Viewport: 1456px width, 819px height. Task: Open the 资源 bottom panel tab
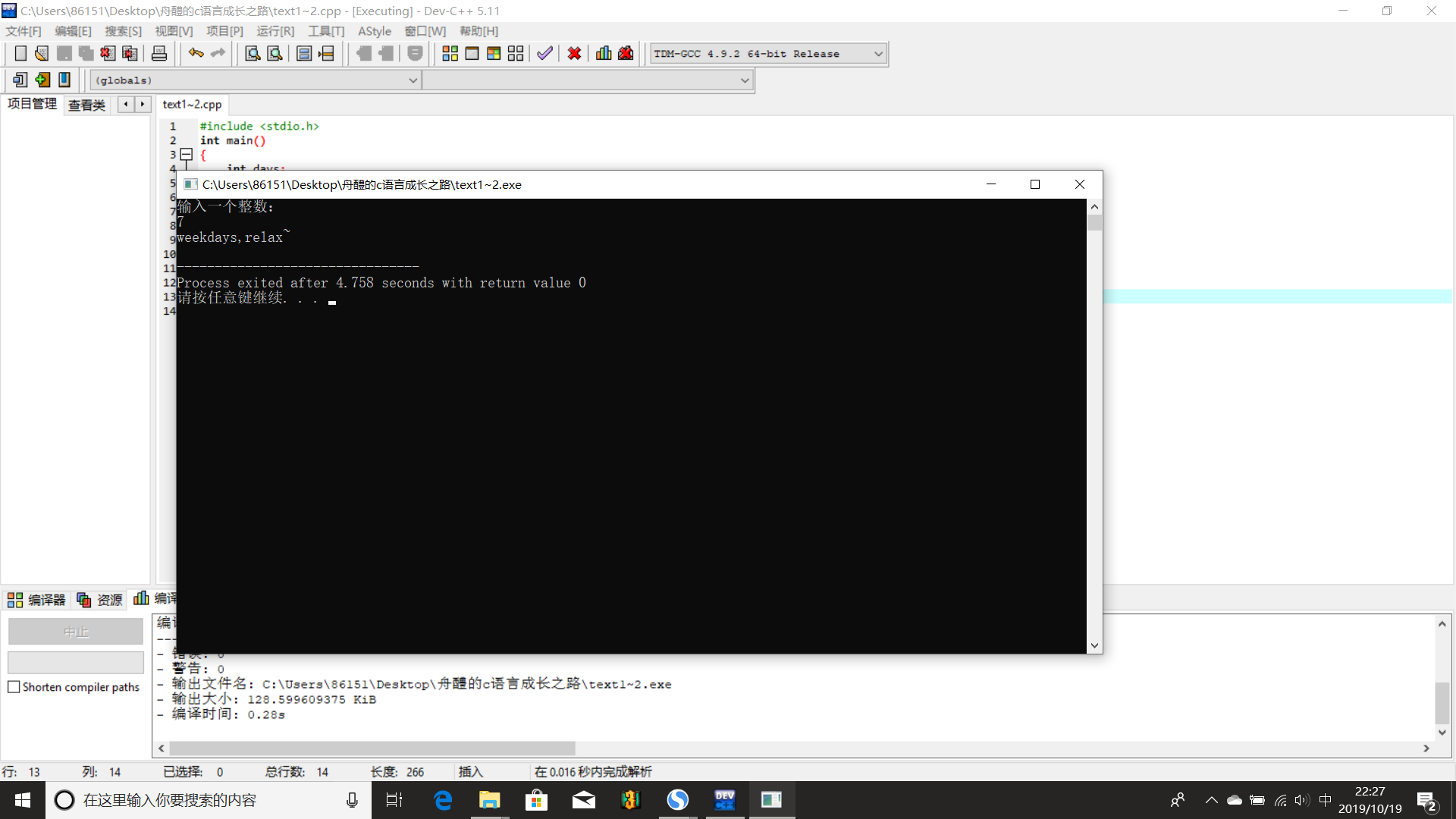point(100,600)
